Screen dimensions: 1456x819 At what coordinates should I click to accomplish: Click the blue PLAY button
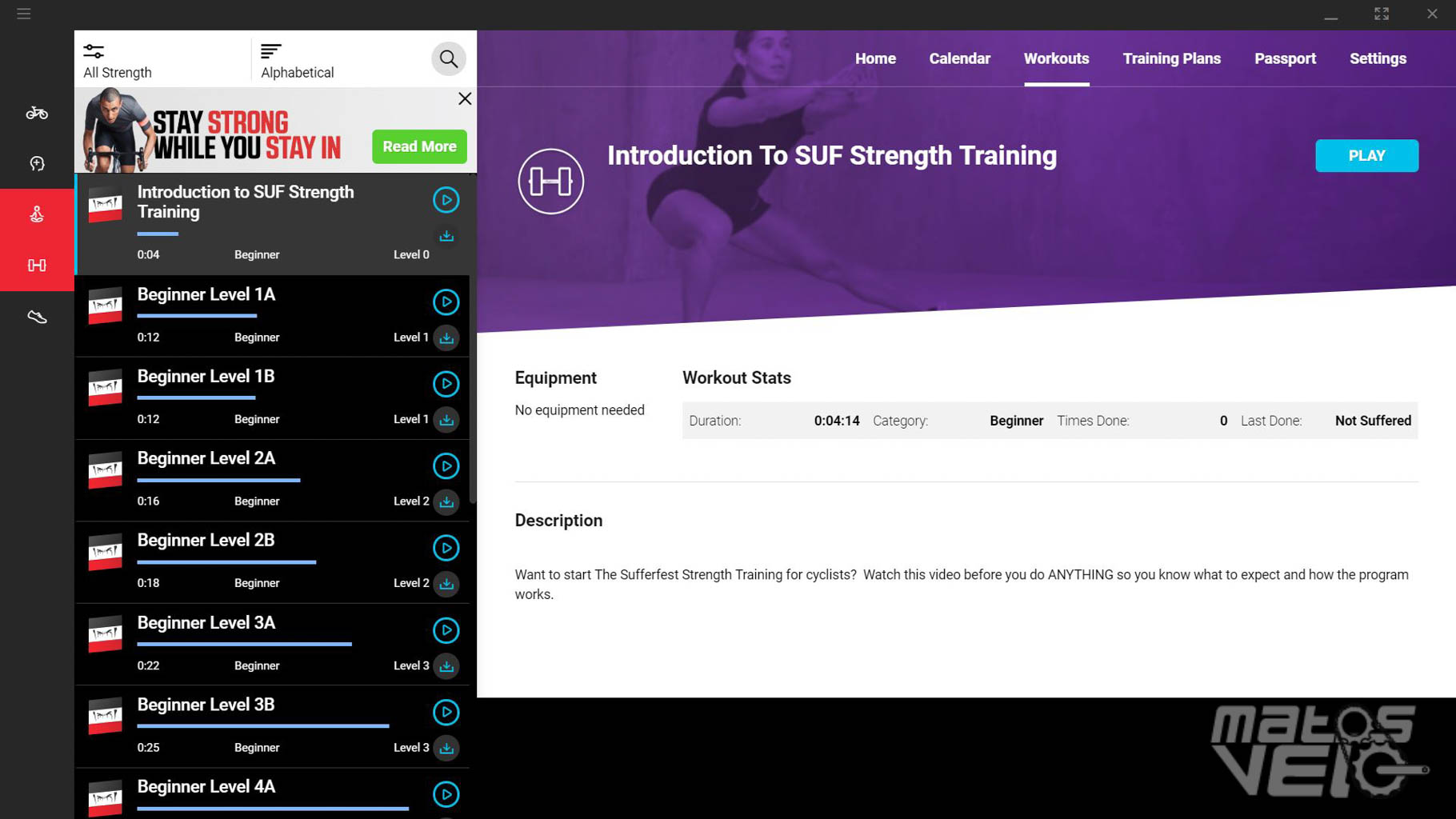click(1366, 156)
